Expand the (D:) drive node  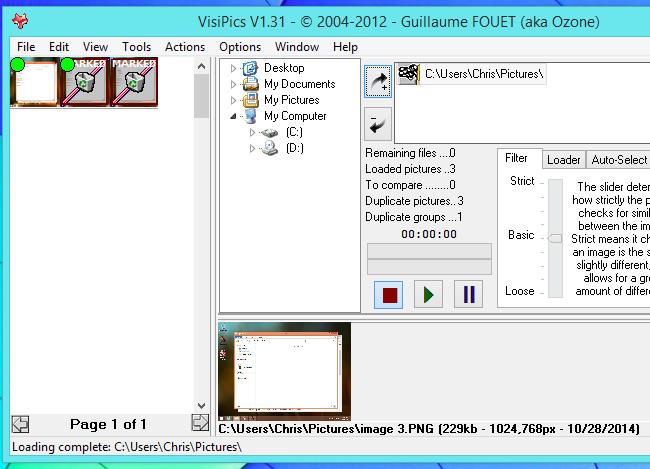pos(252,148)
